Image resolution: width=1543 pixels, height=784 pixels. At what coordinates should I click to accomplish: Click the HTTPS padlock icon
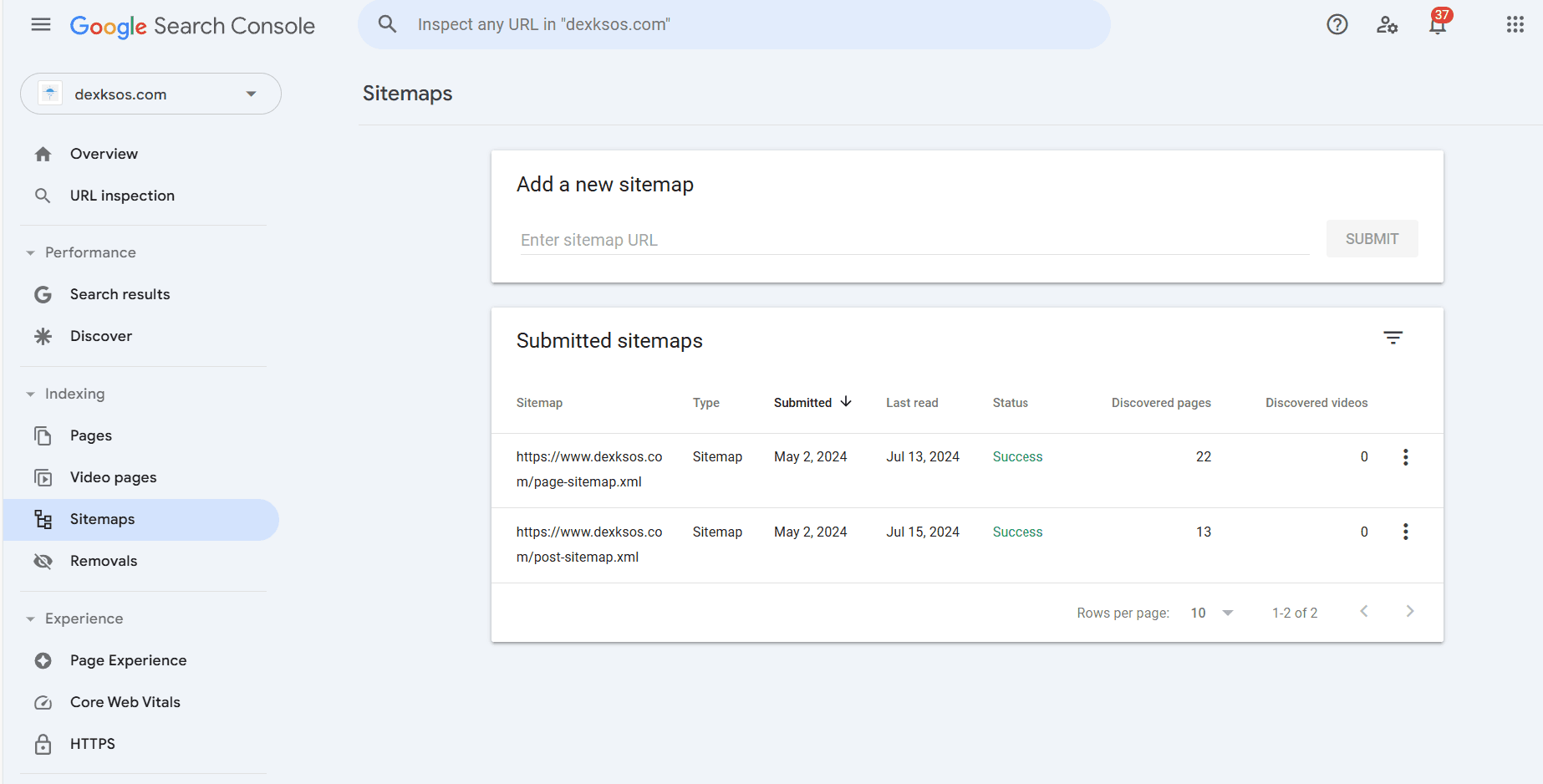tap(43, 744)
